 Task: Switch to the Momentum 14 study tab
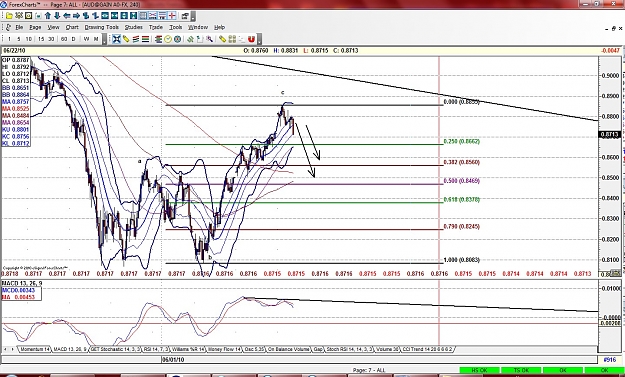[x=35, y=349]
